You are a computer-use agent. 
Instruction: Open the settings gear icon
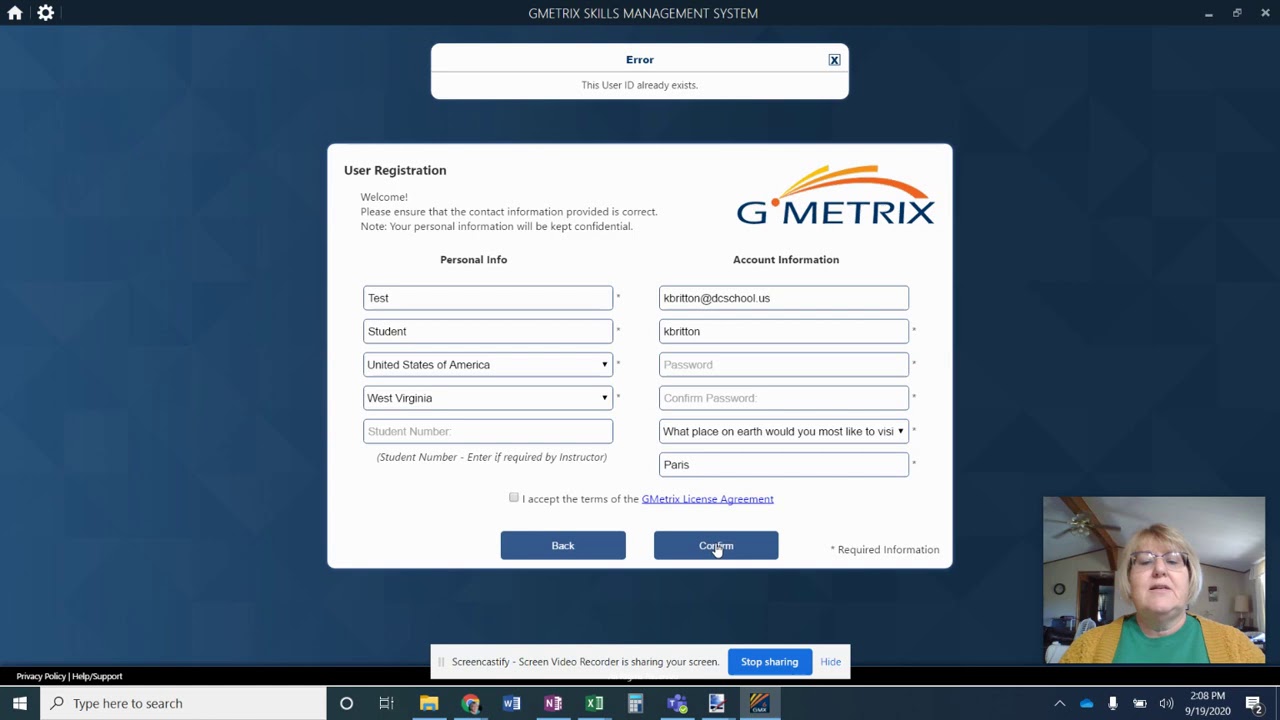(x=45, y=13)
